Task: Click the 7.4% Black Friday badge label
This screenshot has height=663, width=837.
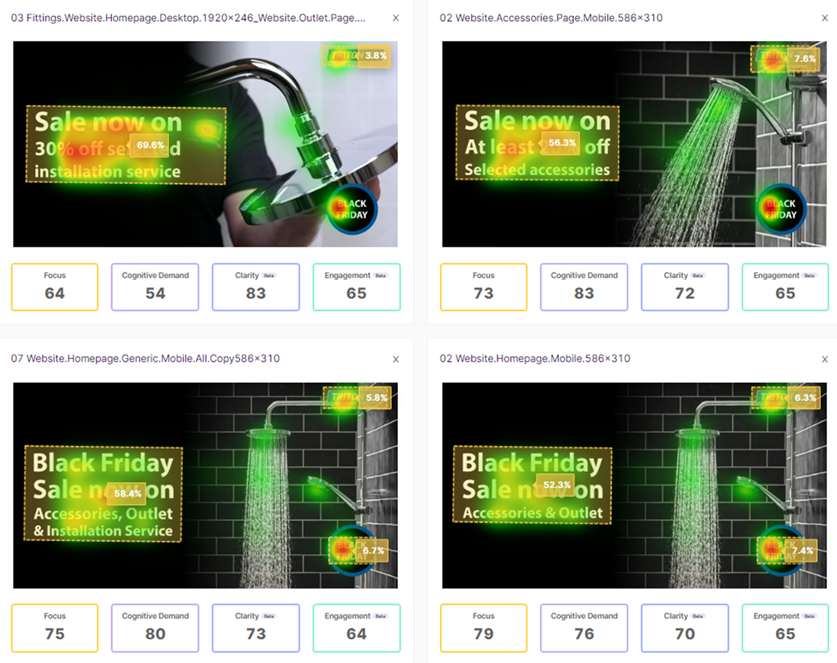Action: 802,550
